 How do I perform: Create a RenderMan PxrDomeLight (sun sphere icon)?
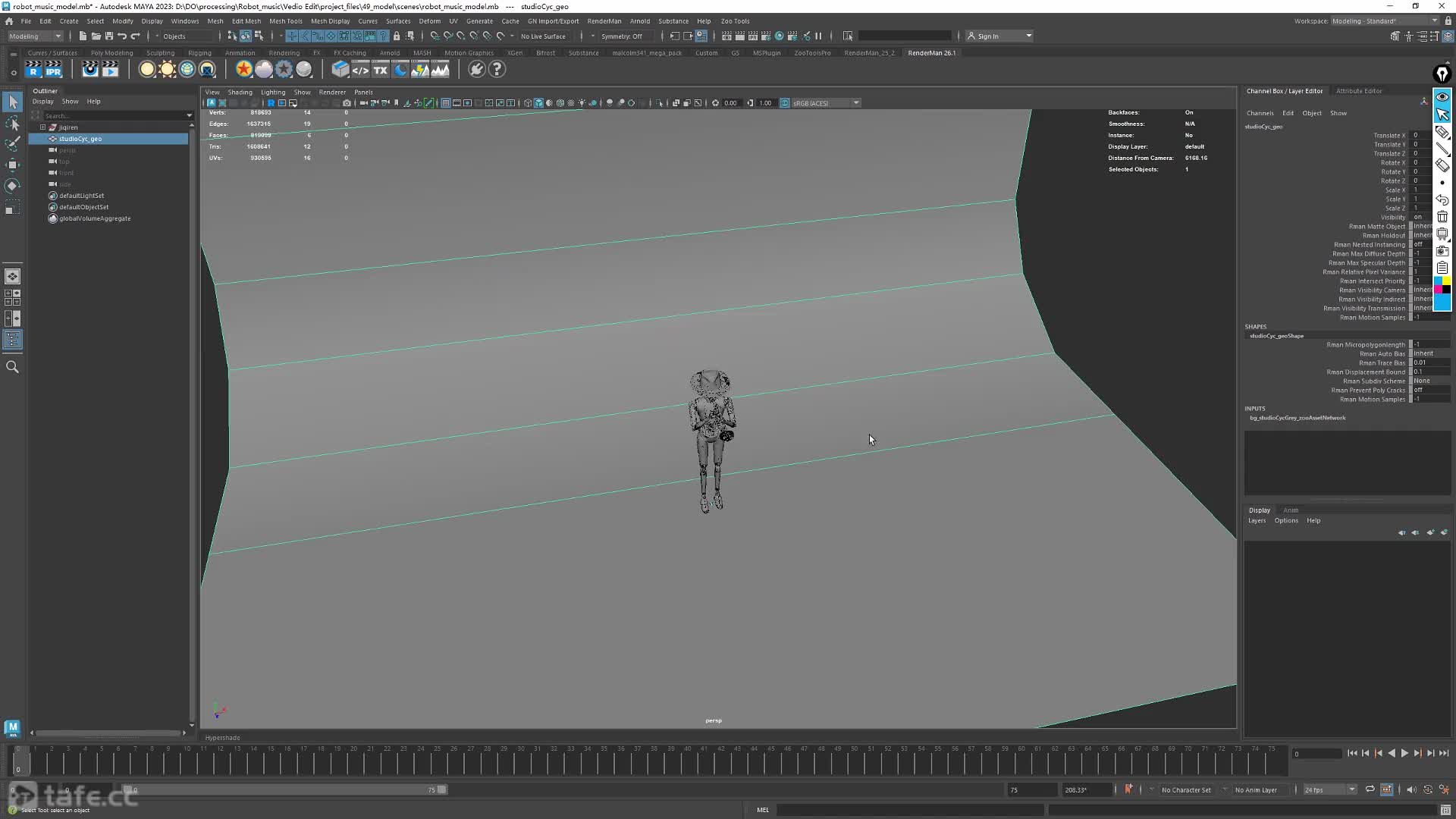pyautogui.click(x=147, y=69)
